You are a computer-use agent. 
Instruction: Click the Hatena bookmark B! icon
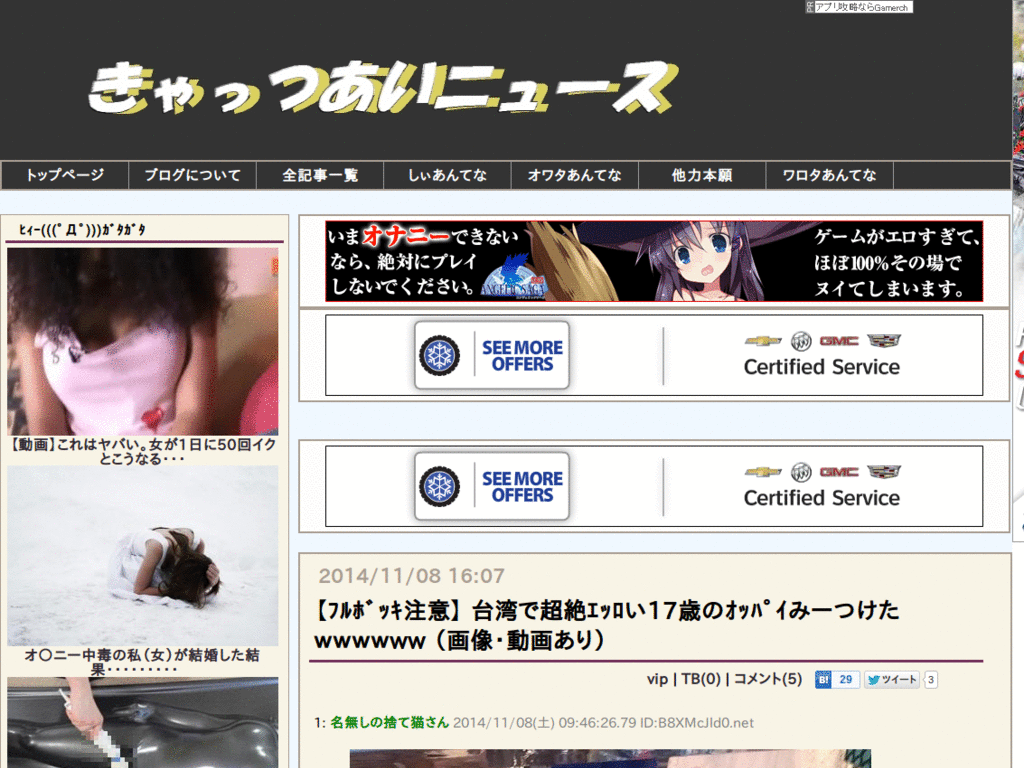click(824, 679)
